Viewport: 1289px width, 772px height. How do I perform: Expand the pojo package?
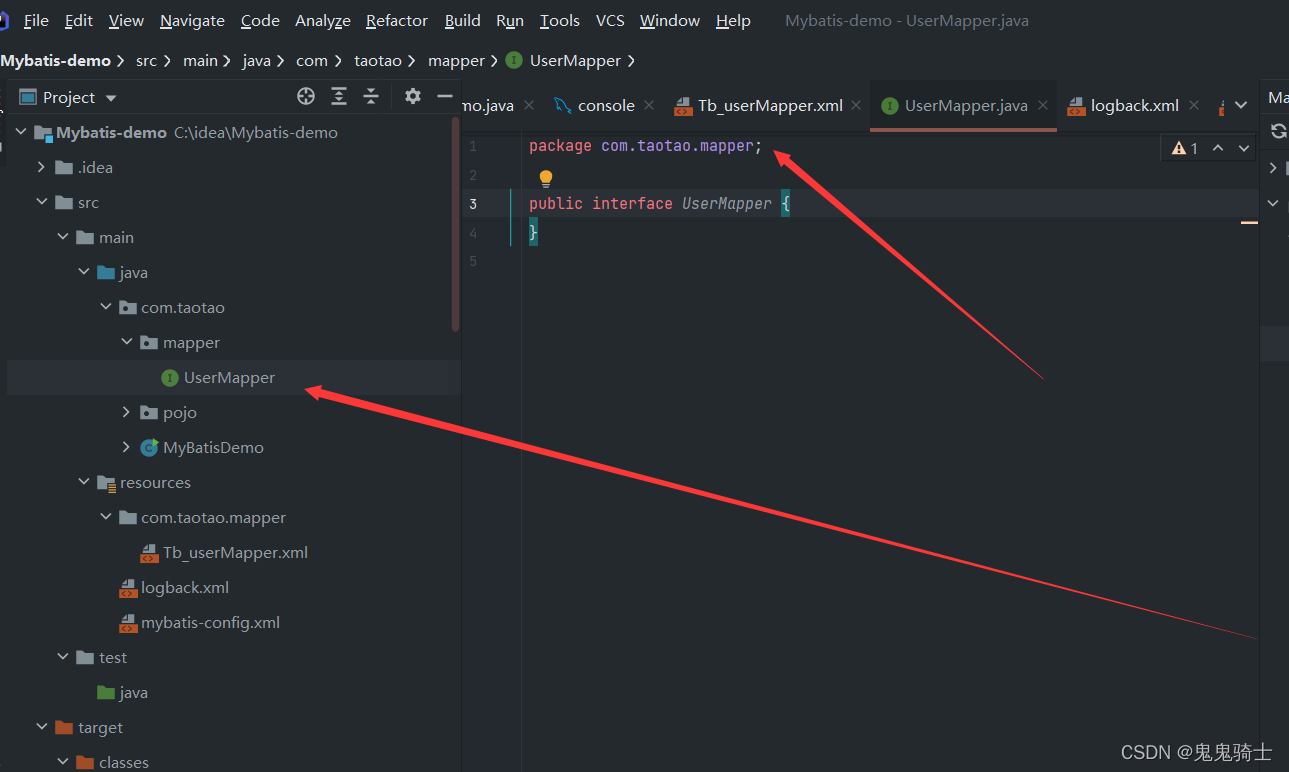point(127,412)
